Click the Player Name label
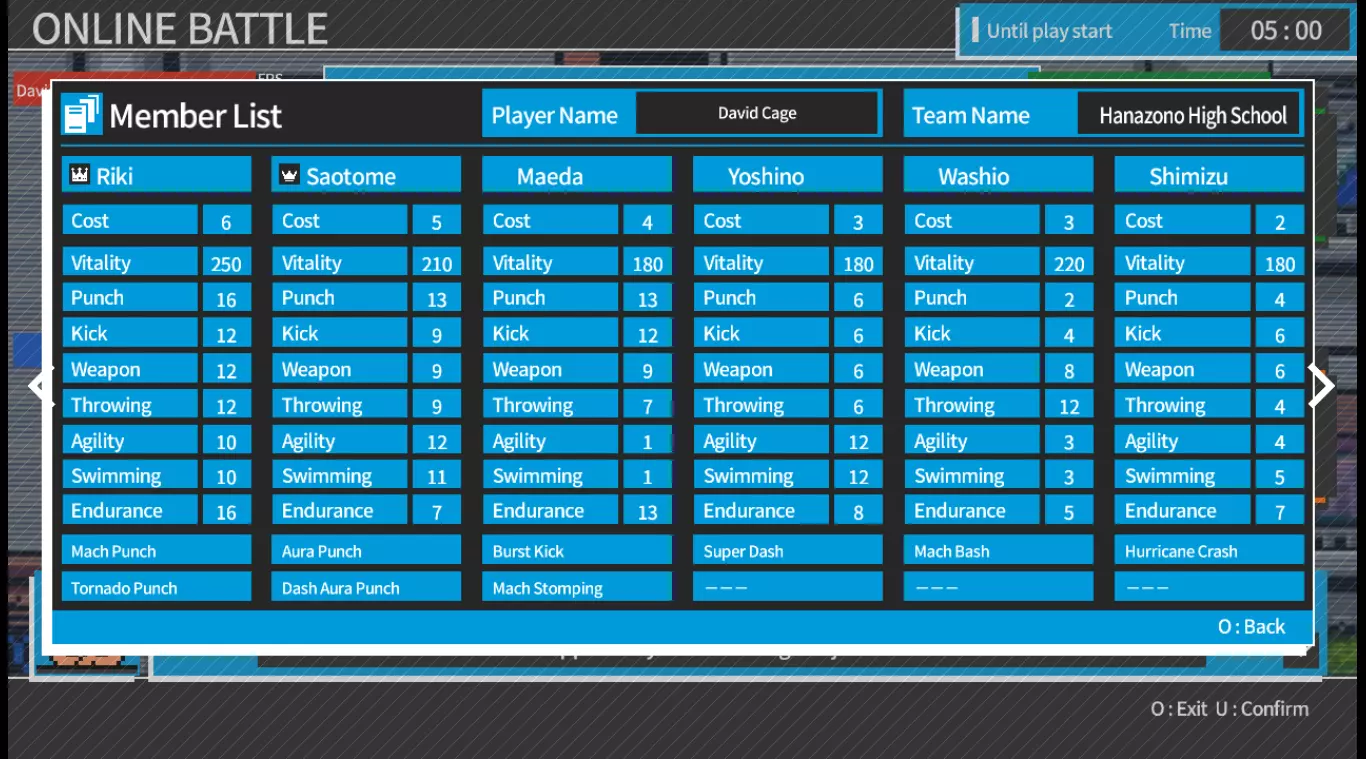 click(555, 115)
